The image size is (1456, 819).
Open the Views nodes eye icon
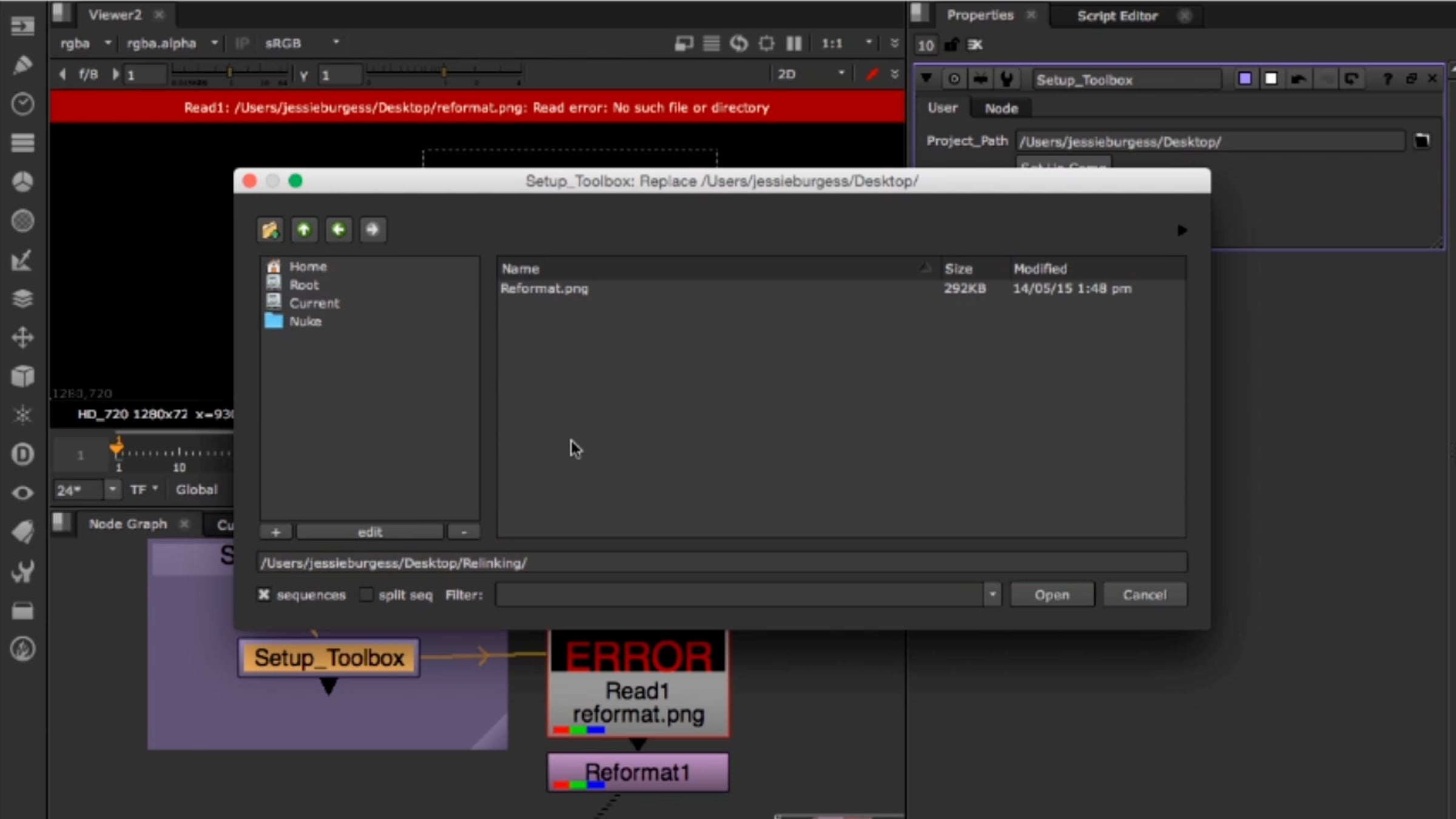click(22, 493)
